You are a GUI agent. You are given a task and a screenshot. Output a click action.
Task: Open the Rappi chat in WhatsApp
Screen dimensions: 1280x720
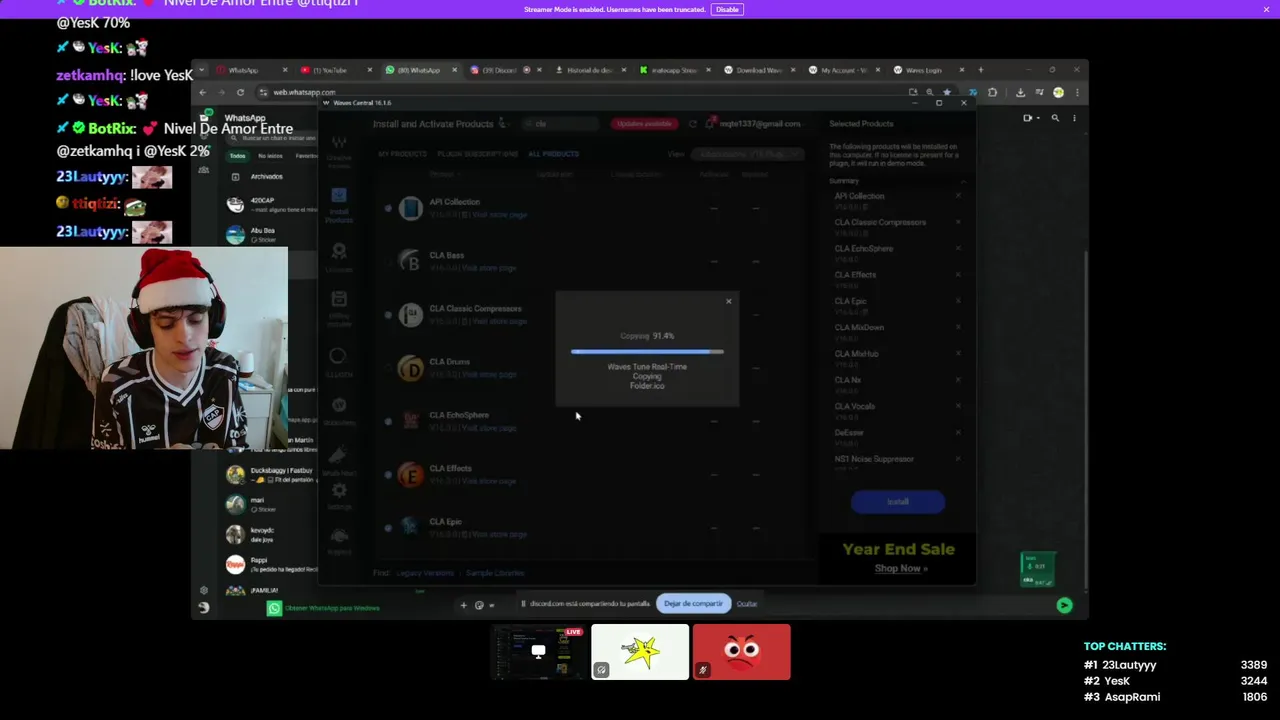(x=270, y=565)
